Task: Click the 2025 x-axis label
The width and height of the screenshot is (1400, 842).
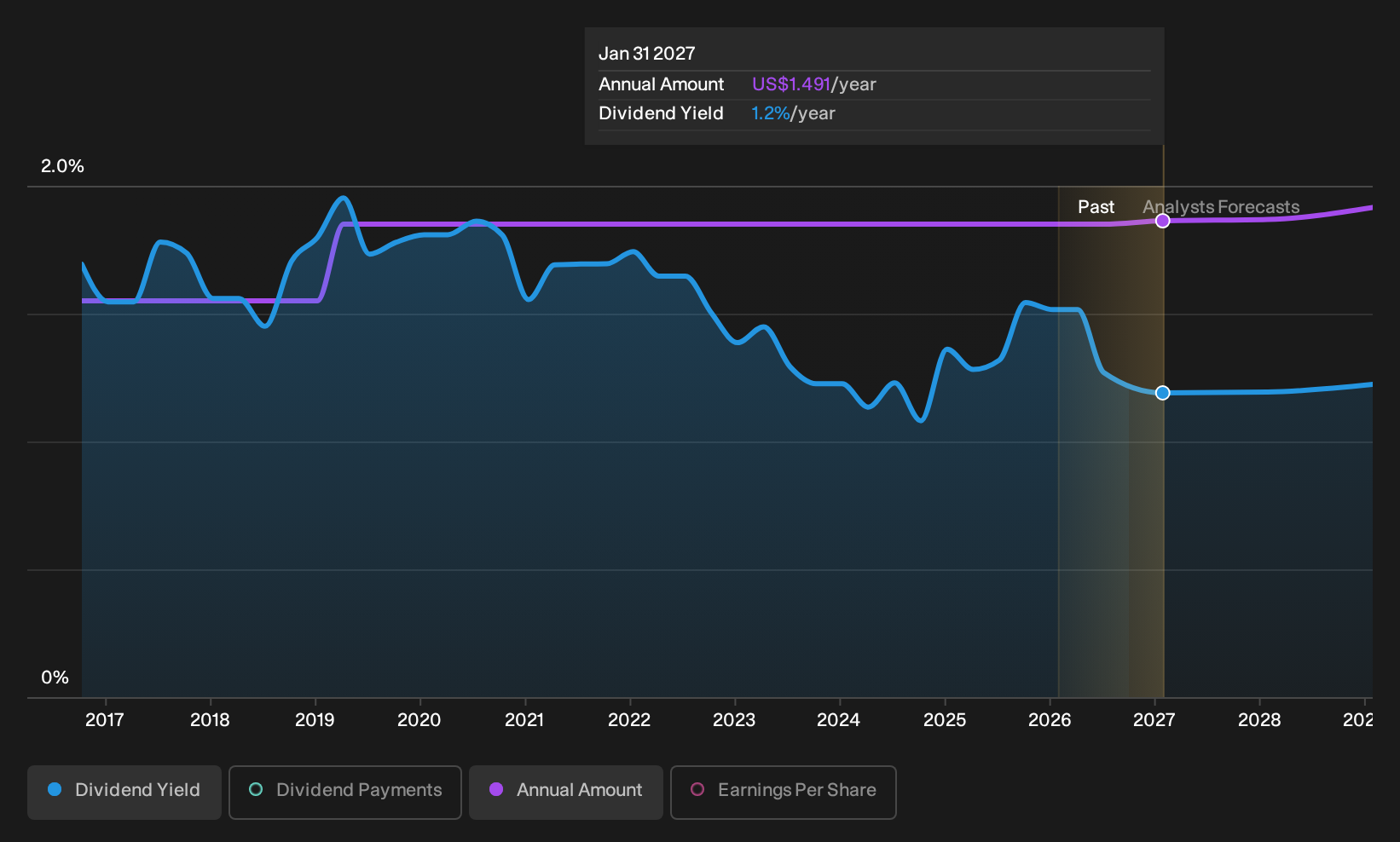Action: tap(945, 720)
